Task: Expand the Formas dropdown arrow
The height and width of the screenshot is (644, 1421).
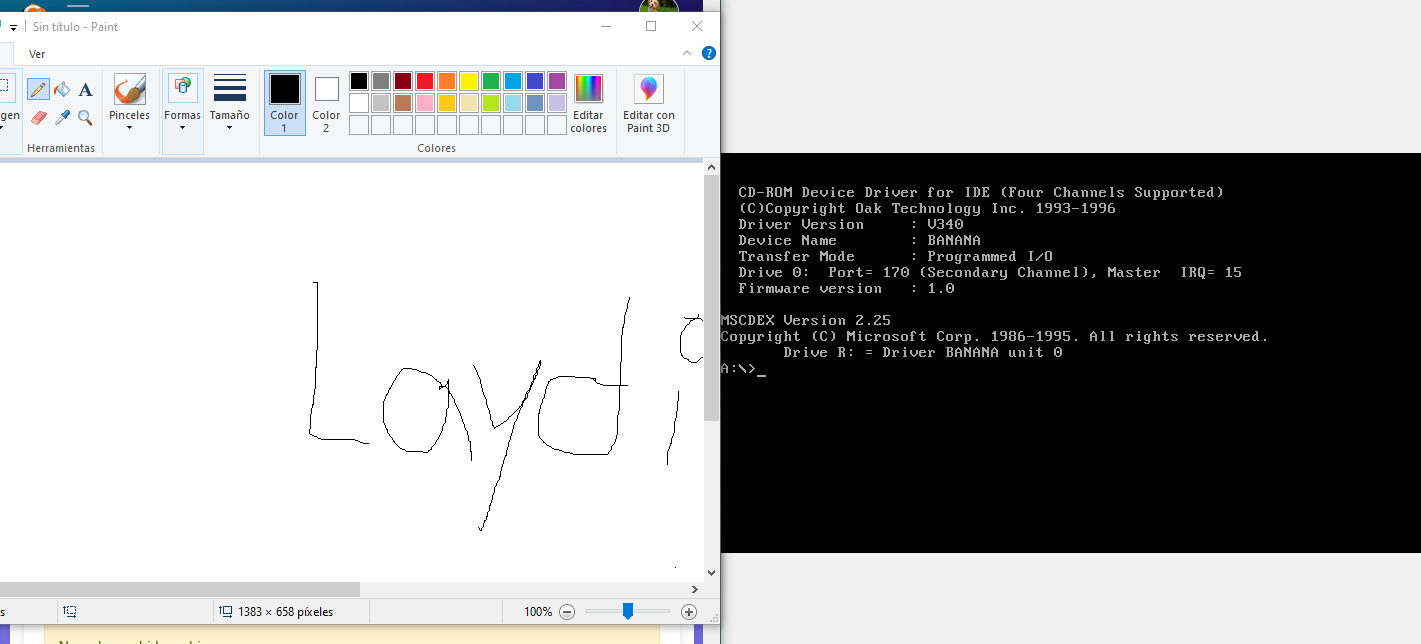Action: [x=182, y=128]
